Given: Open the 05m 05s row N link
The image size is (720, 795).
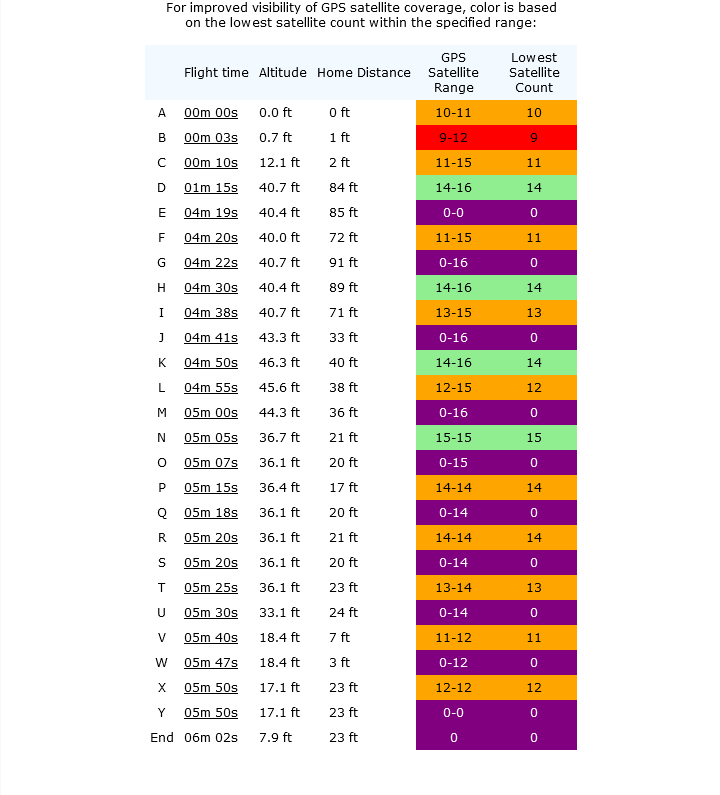Looking at the screenshot, I should [x=210, y=438].
